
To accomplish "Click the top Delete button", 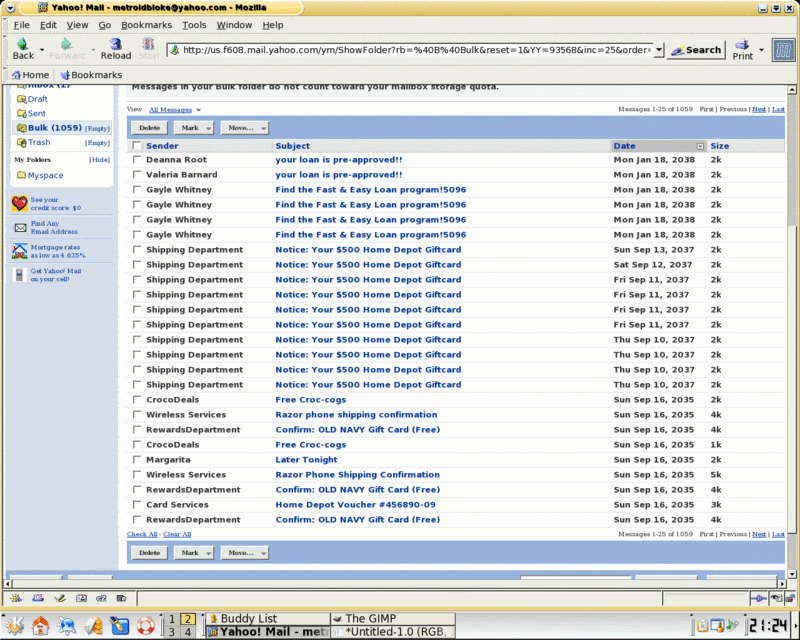I will [x=149, y=128].
